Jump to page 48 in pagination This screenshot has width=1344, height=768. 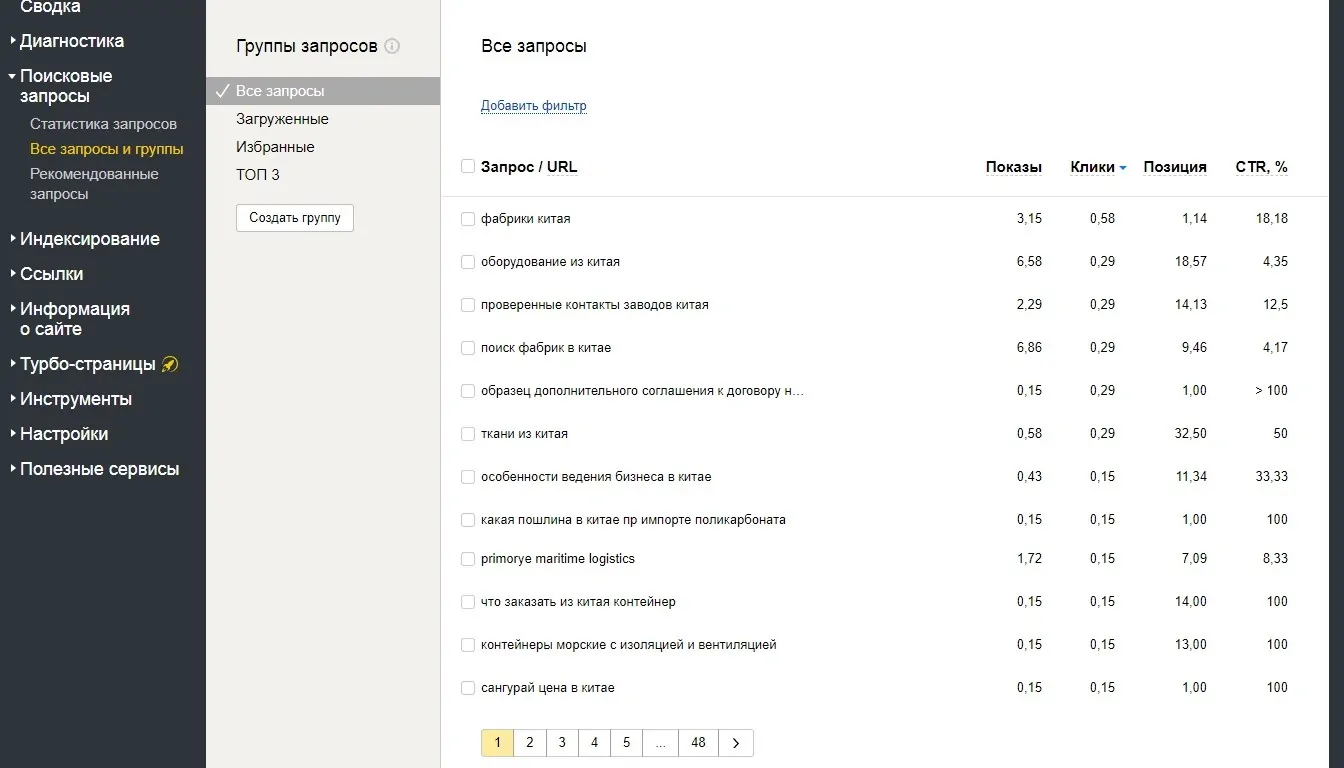coord(698,743)
